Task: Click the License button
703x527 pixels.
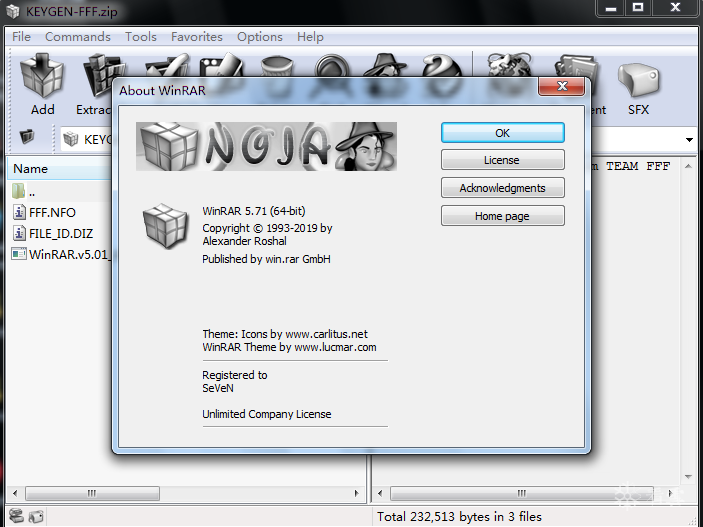Action: pos(503,160)
